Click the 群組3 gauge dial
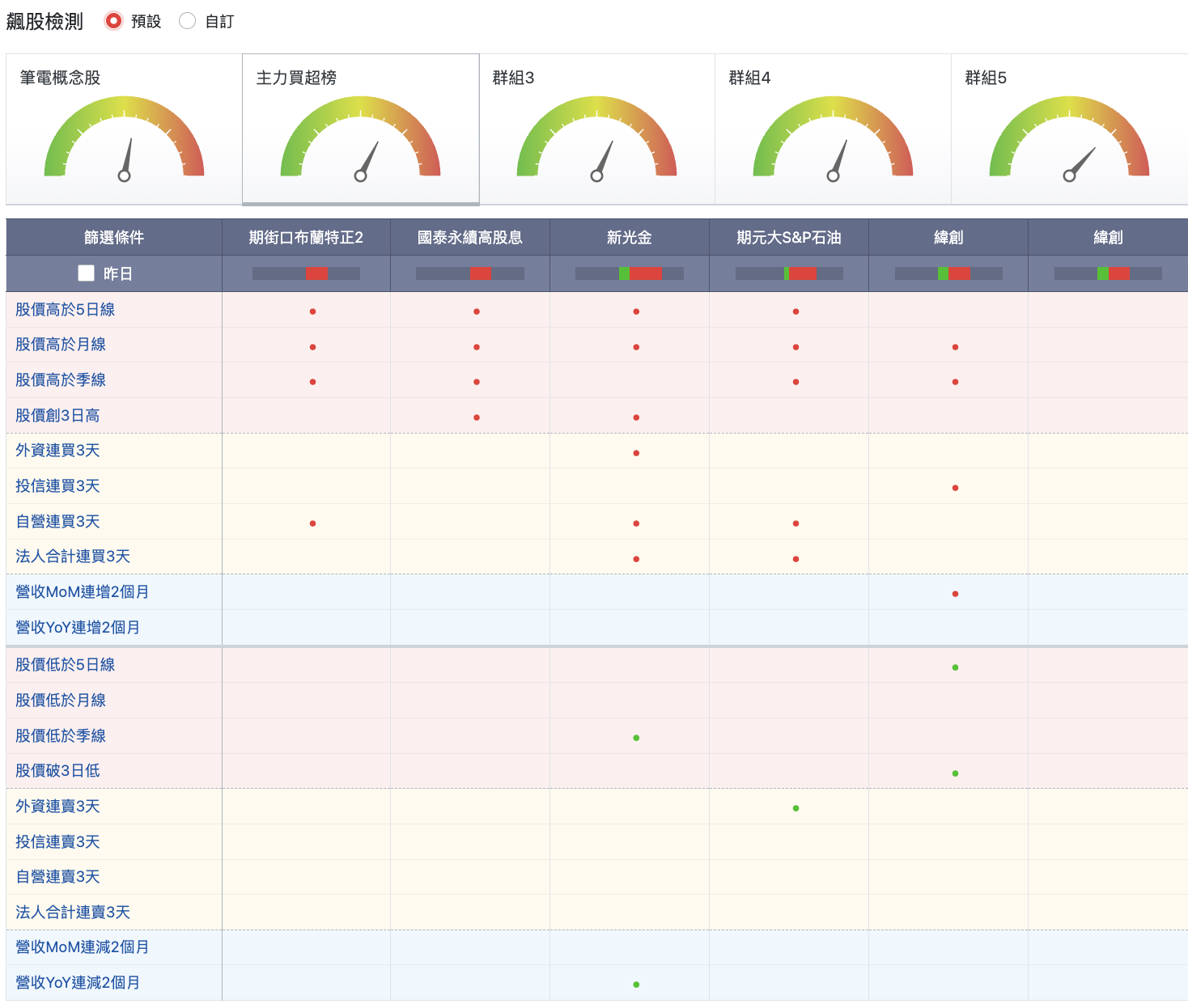Screen dimensions: 1188x1008 [596, 138]
